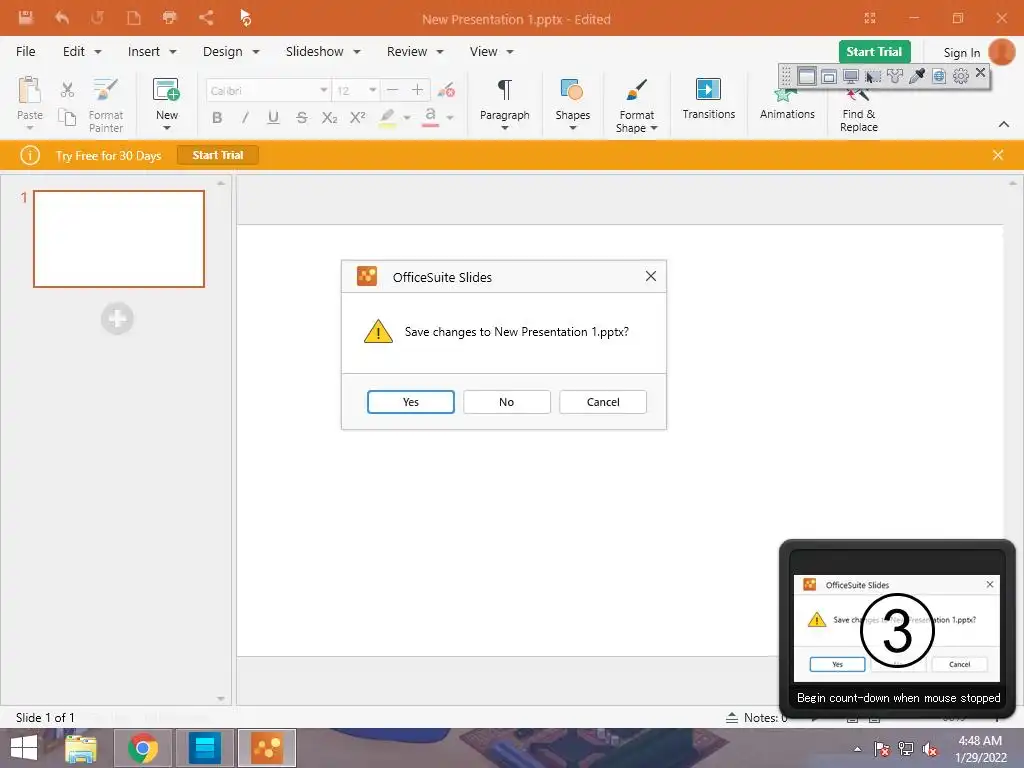Viewport: 1024px width, 768px height.
Task: Apply the yellow highlight color
Action: (x=387, y=118)
